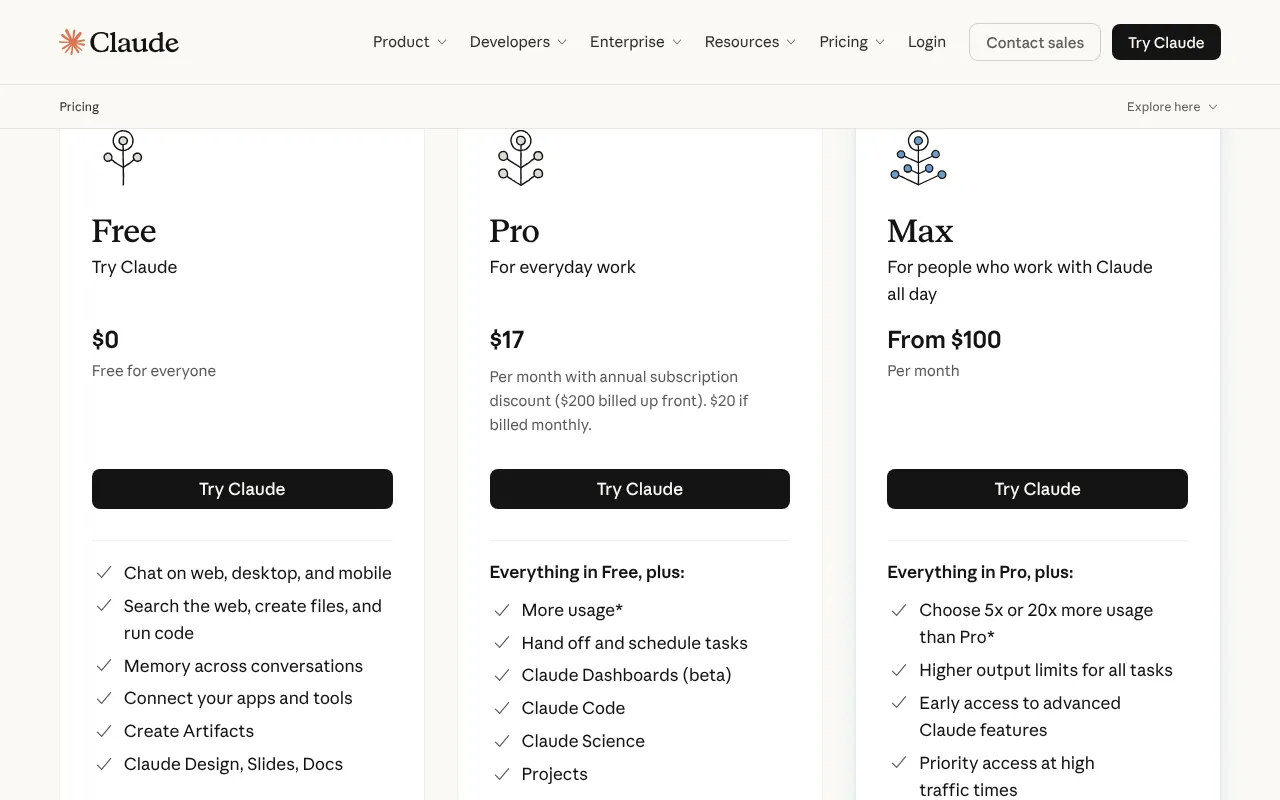Click Everything in Free, plus heading
The image size is (1280, 800).
pos(587,572)
